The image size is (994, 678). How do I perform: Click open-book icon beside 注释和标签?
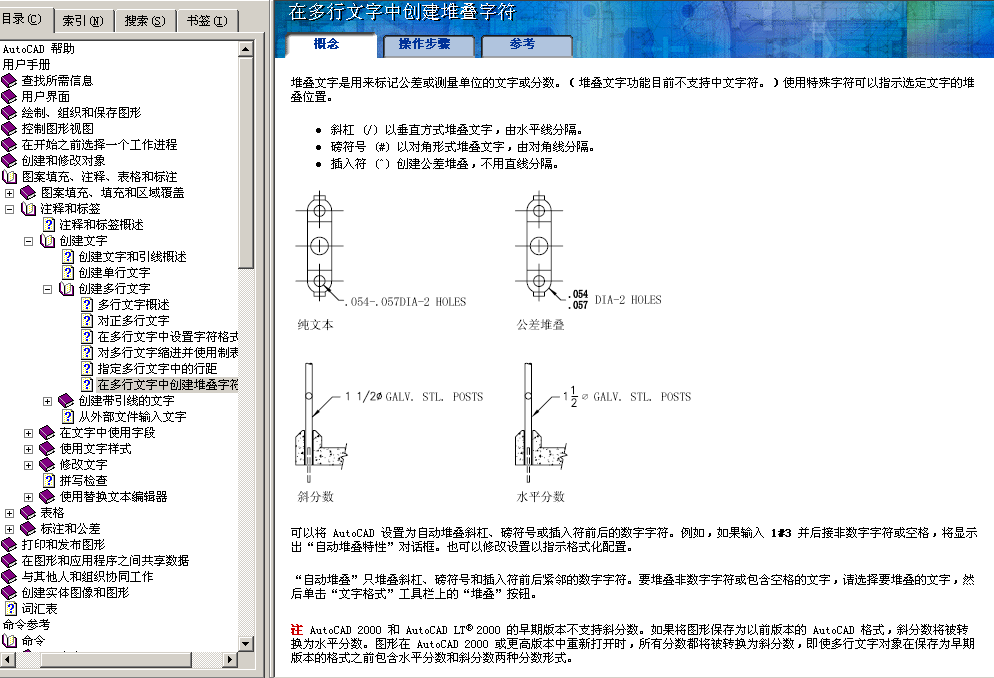[x=29, y=209]
